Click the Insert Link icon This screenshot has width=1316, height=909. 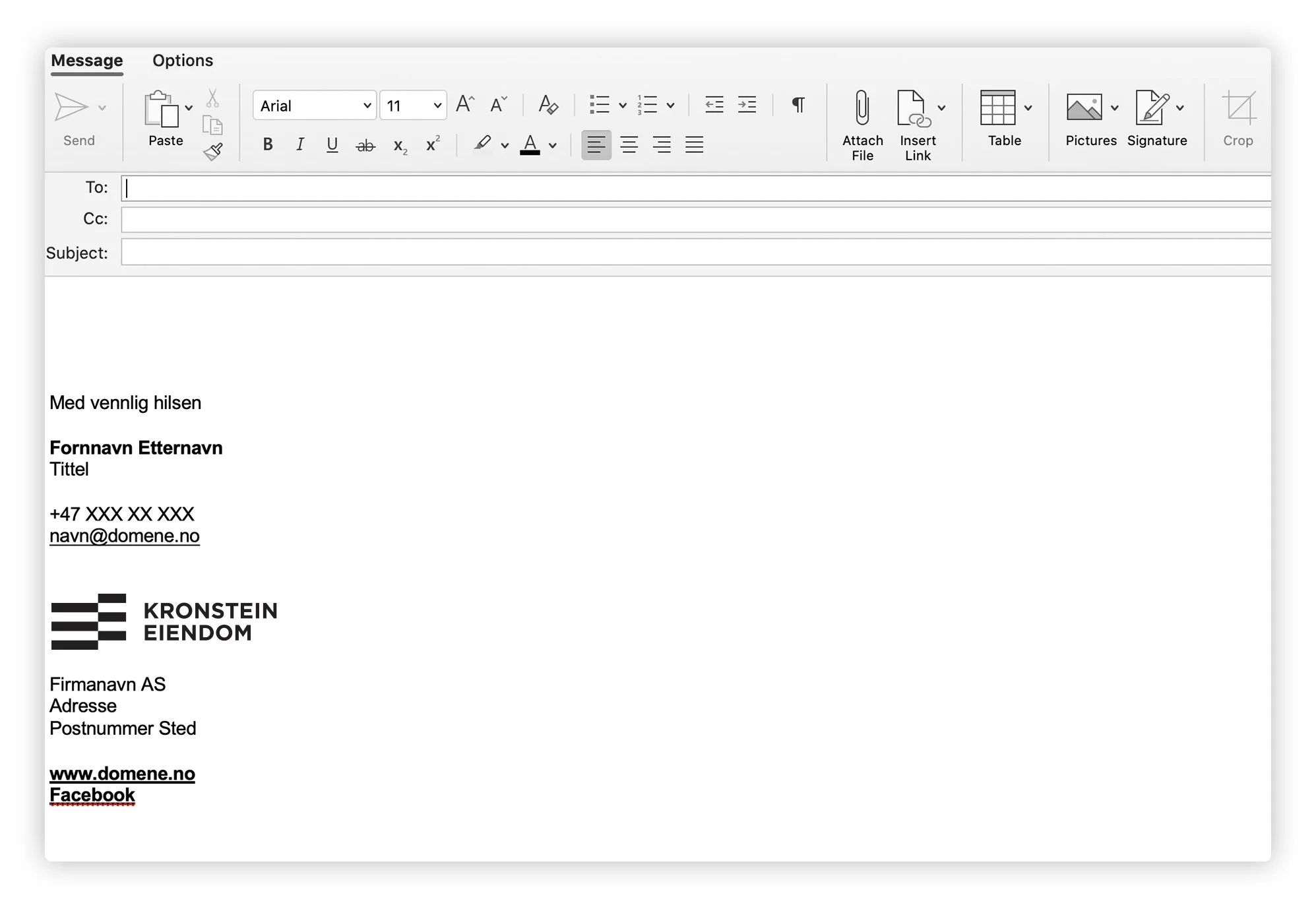[x=913, y=108]
